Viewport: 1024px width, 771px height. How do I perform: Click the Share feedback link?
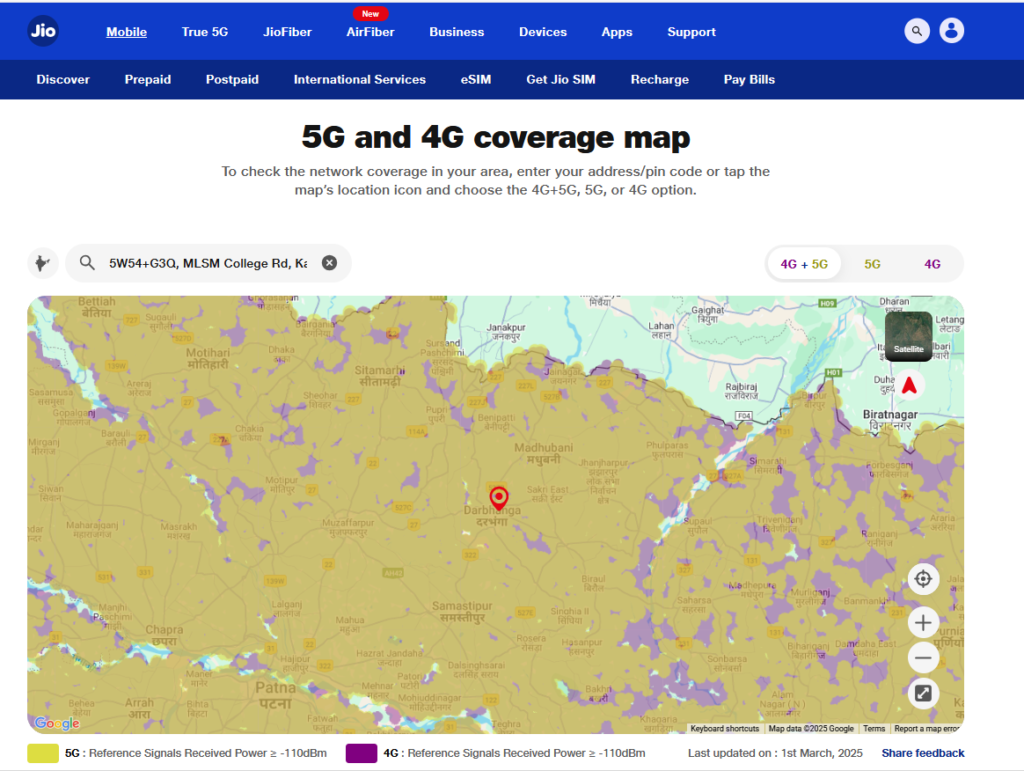coord(923,753)
